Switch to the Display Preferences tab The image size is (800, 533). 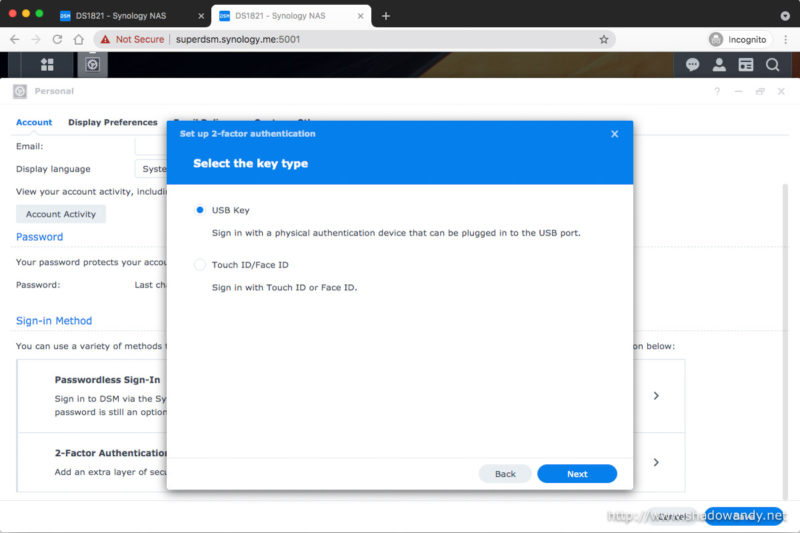pyautogui.click(x=113, y=122)
